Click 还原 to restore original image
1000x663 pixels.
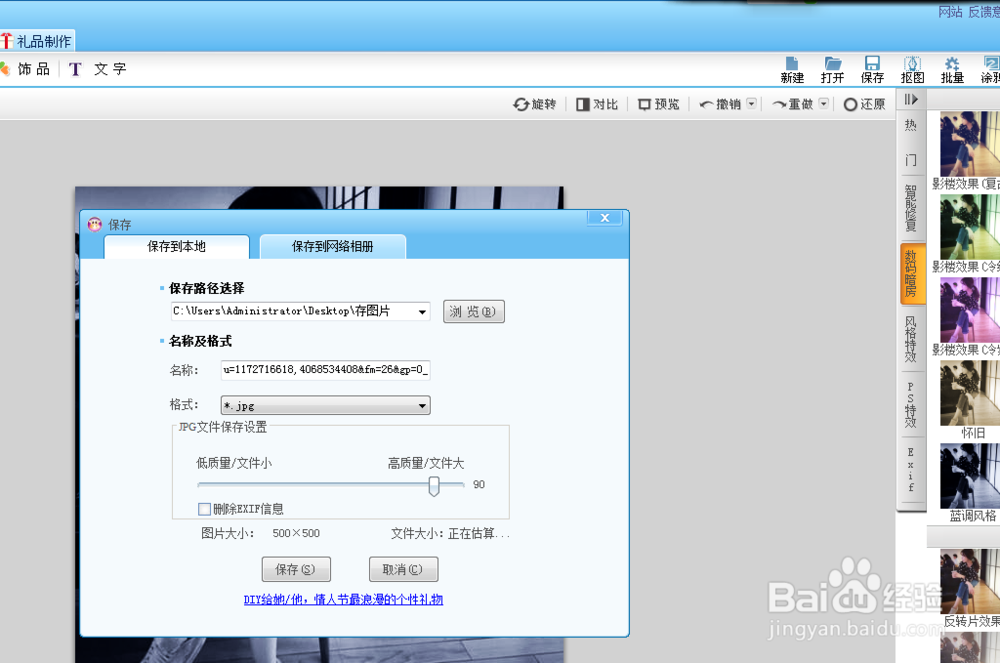tap(864, 104)
